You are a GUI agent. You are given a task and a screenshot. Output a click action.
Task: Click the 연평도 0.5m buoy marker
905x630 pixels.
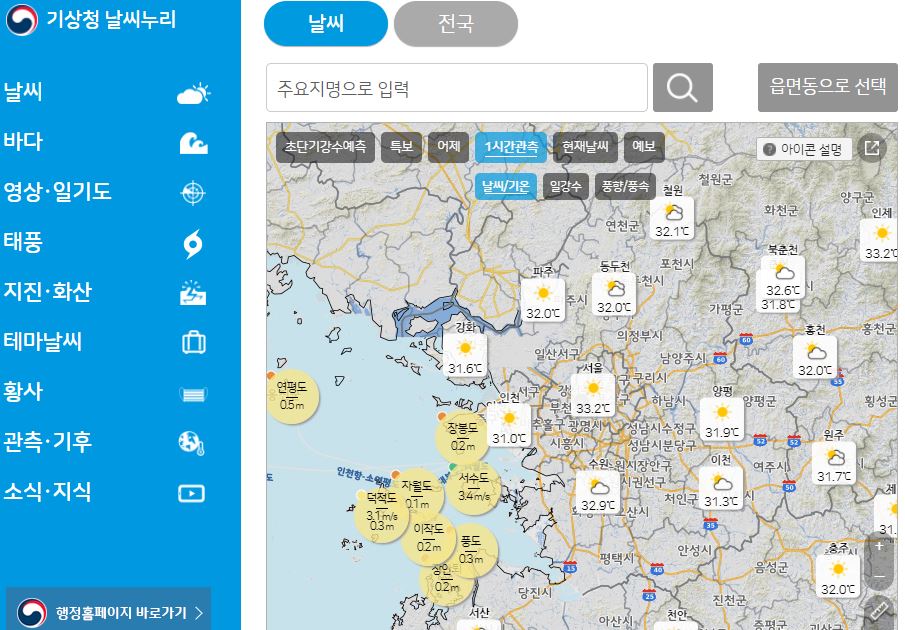pyautogui.click(x=293, y=396)
